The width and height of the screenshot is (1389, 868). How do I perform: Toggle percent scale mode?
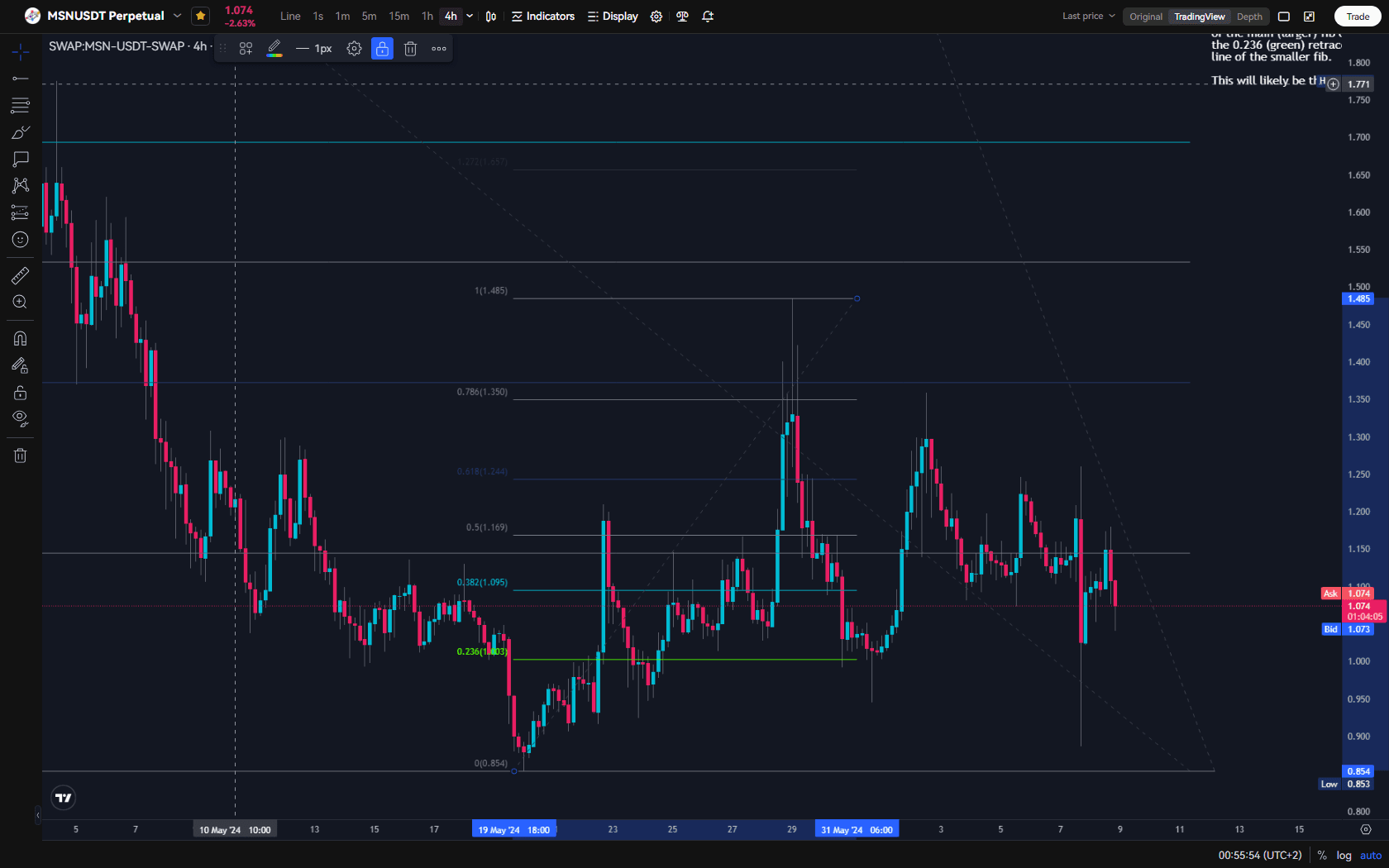point(1322,856)
